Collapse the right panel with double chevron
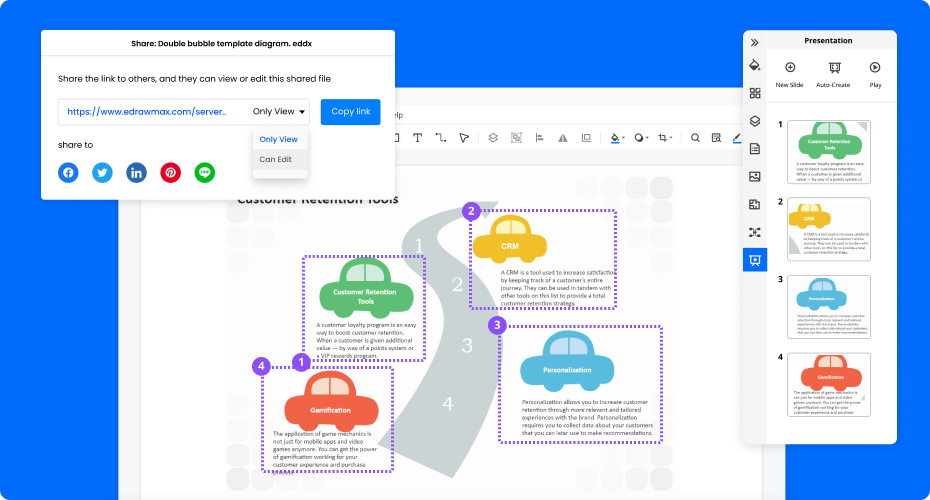Image resolution: width=930 pixels, height=500 pixels. [755, 42]
